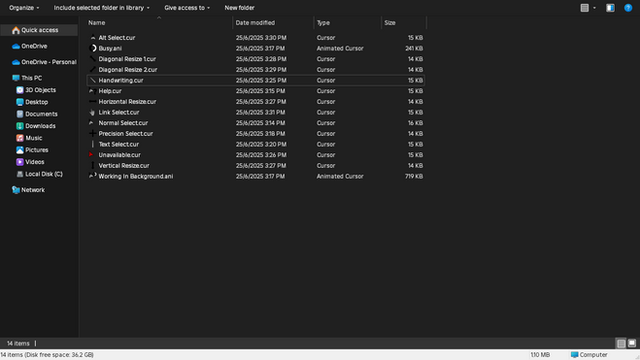The width and height of the screenshot is (640, 360).
Task: Open the view options dropdown arrow
Action: coord(594,8)
